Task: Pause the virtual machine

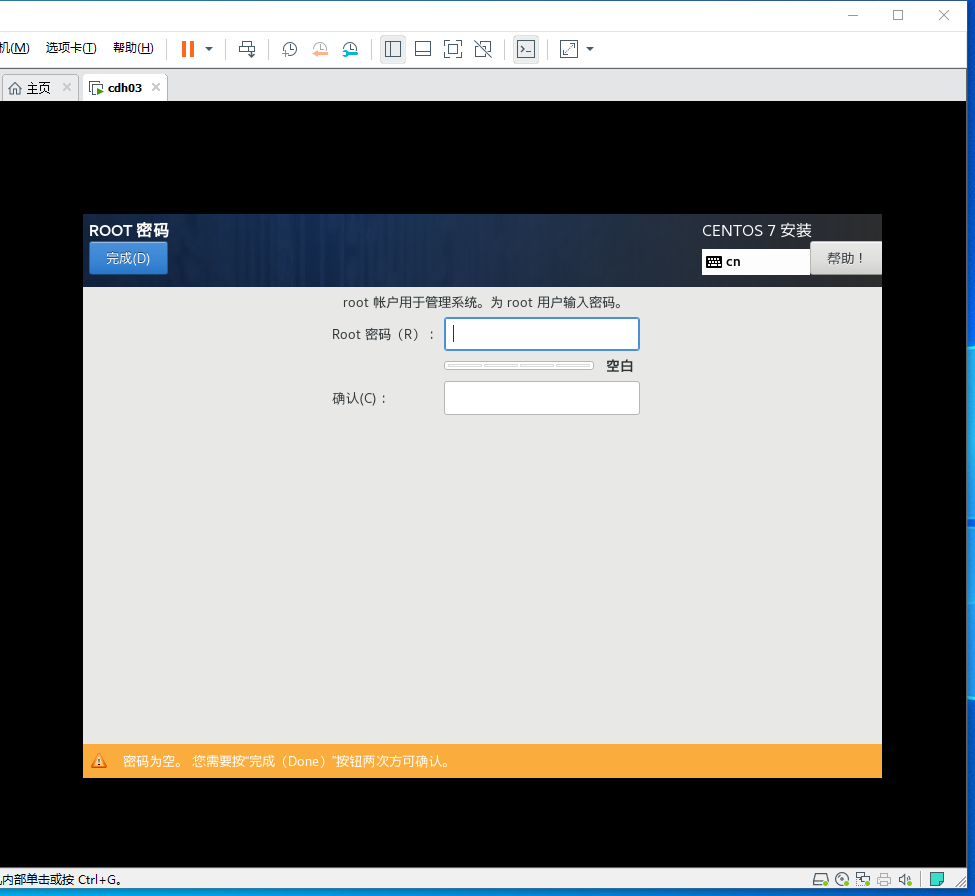Action: pyautogui.click(x=188, y=48)
